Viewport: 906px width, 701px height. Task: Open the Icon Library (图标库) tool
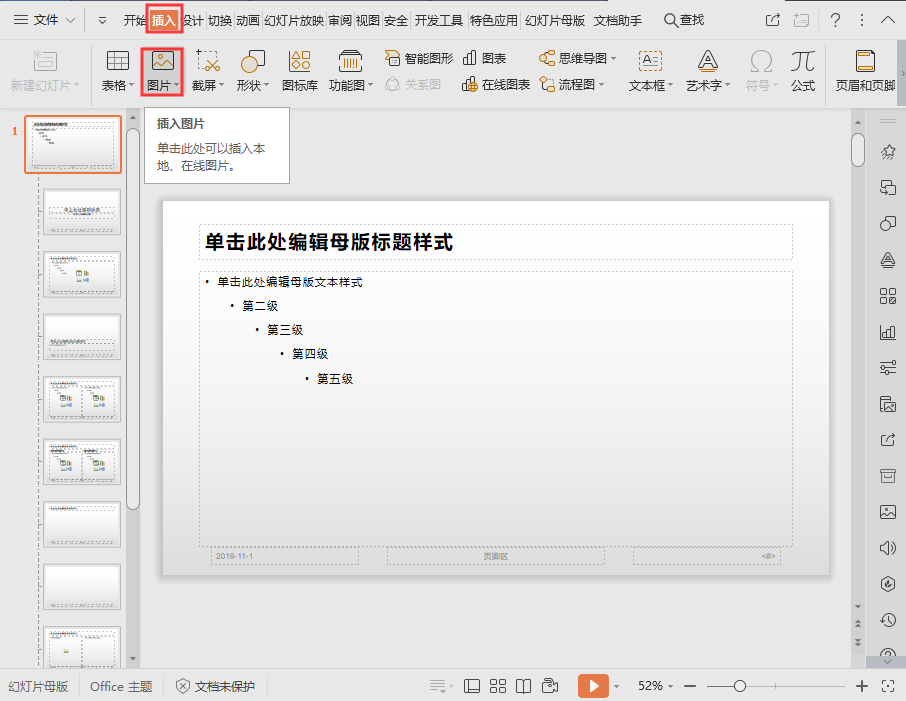click(x=299, y=71)
